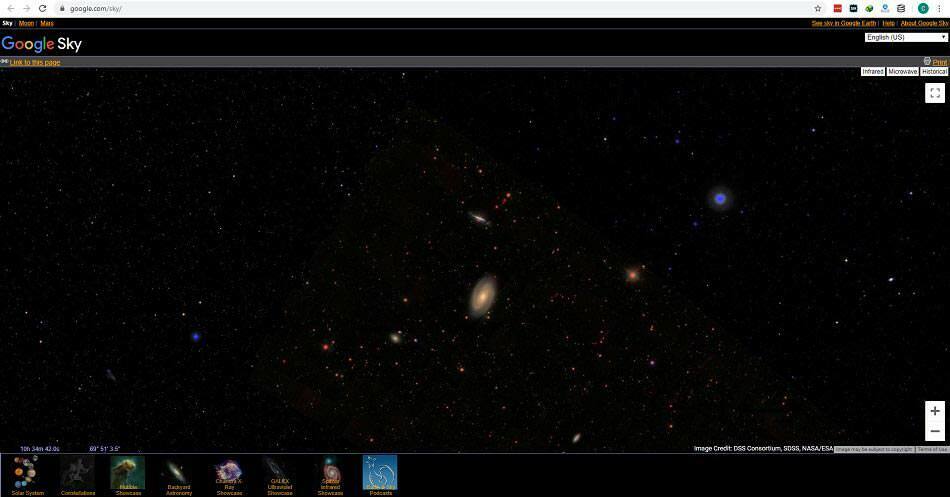Screen dimensions: 950x497
Task: Click the red extension icon in the toolbar
Action: [x=837, y=8]
